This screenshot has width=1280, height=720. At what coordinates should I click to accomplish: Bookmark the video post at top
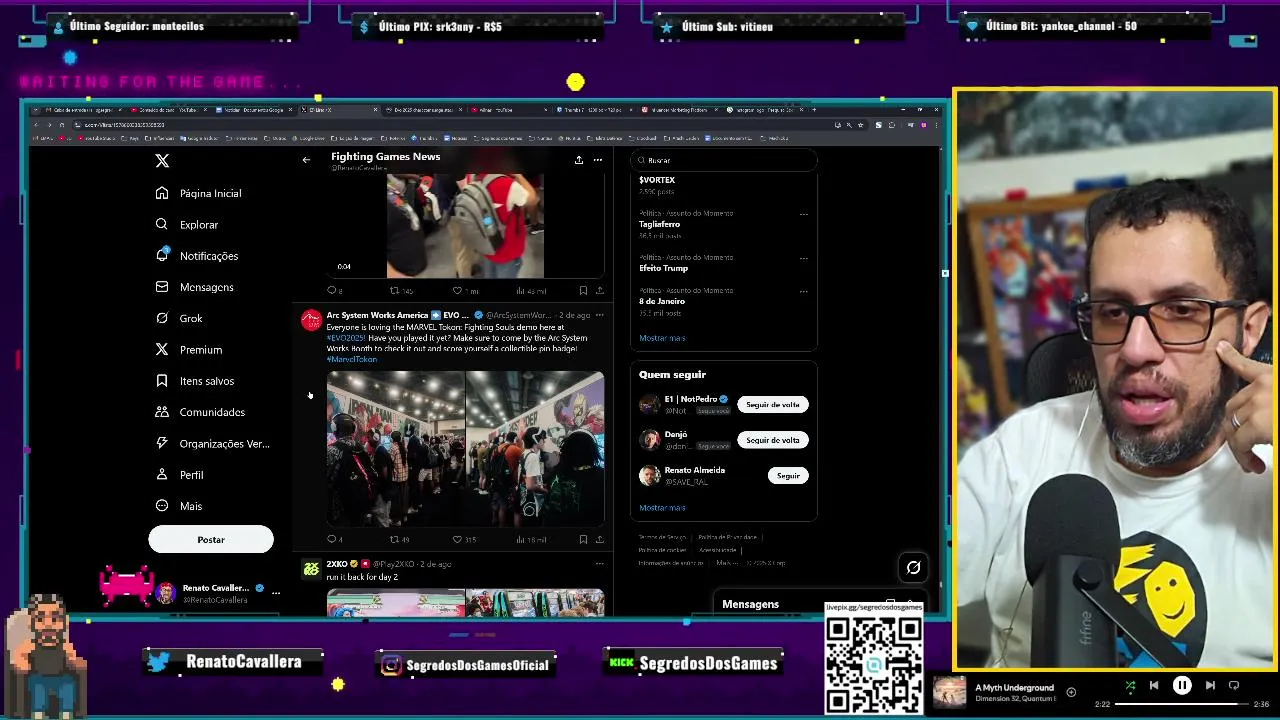pos(583,290)
